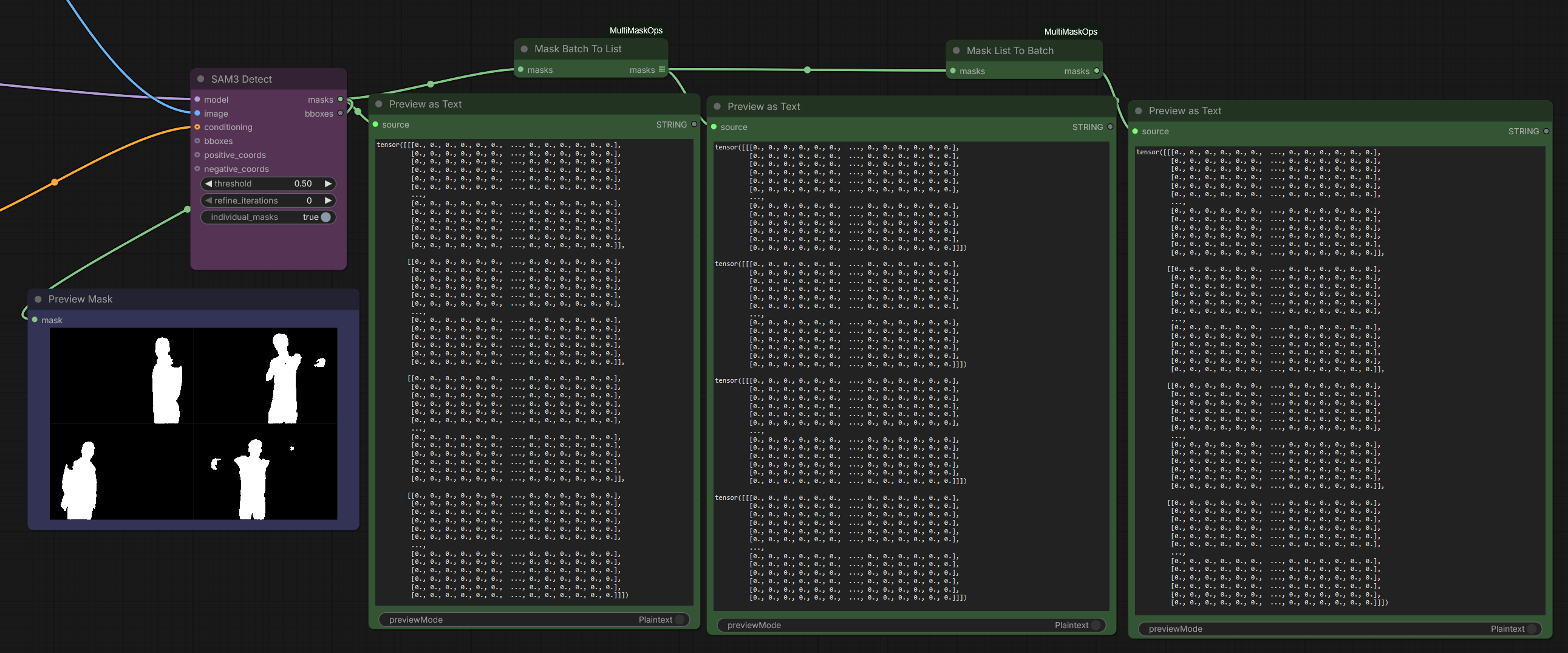
Task: Click the SAM3 Detect masks output socket
Action: 340,99
